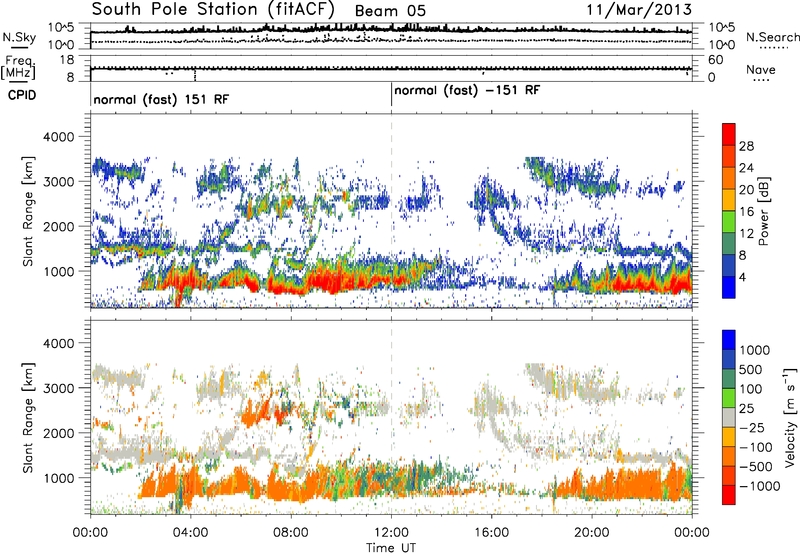Click the "24" label on Power colorbar
800x554 pixels.
pyautogui.click(x=746, y=168)
